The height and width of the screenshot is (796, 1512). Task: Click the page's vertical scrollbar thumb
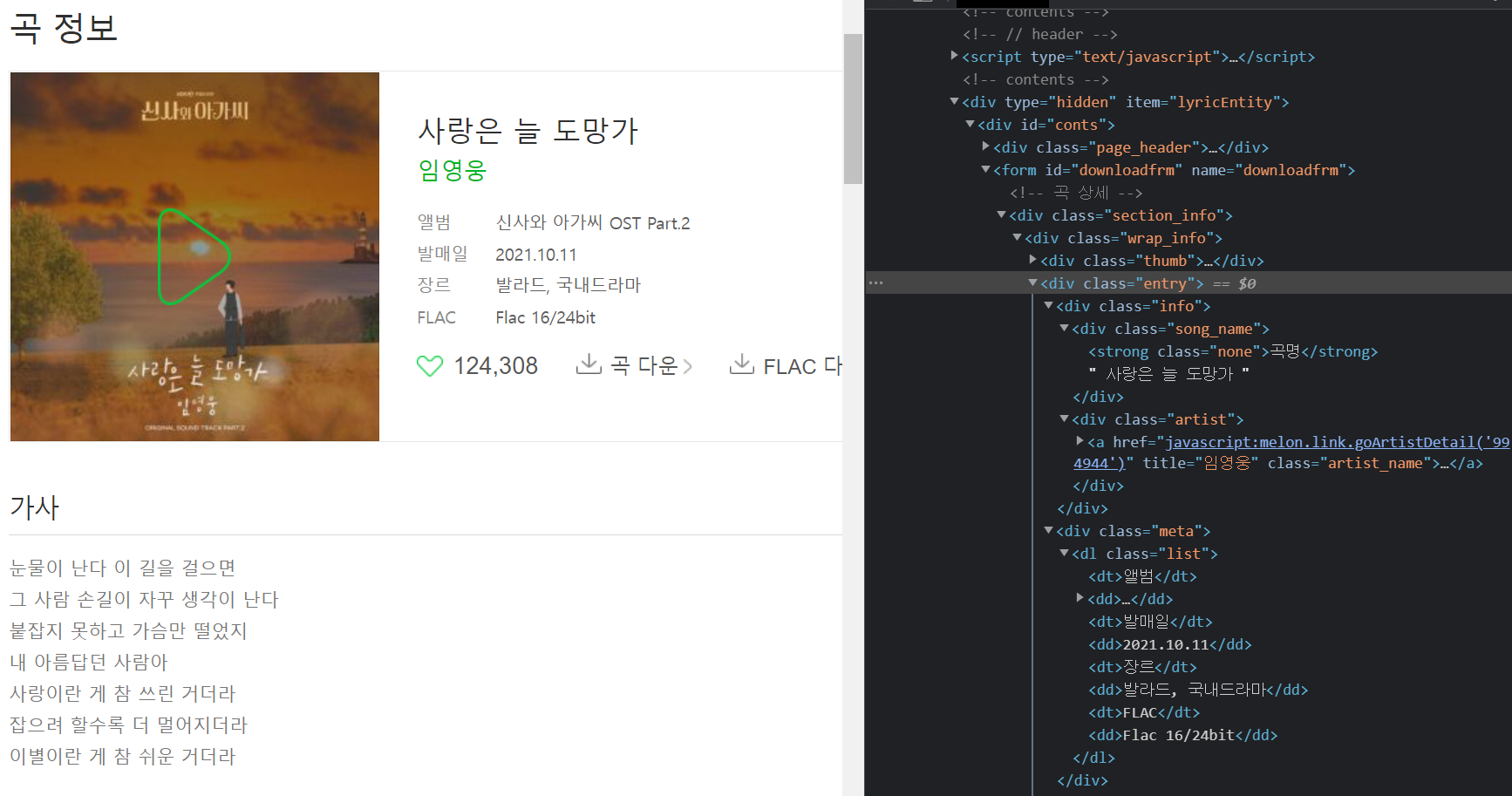[x=853, y=109]
